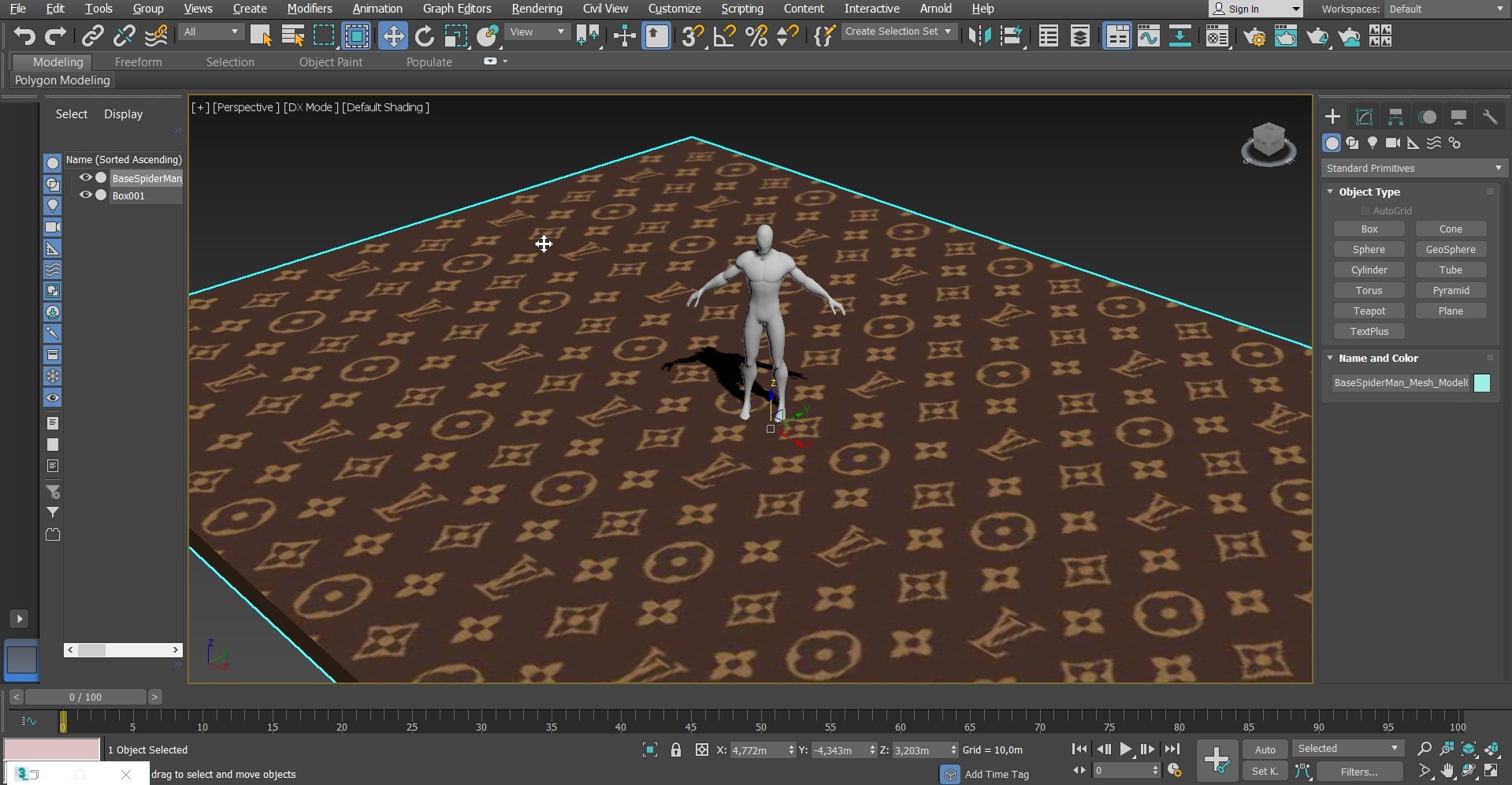Click the object name field BaseSpiderMan_Mesh
The width and height of the screenshot is (1512, 785).
click(1400, 383)
